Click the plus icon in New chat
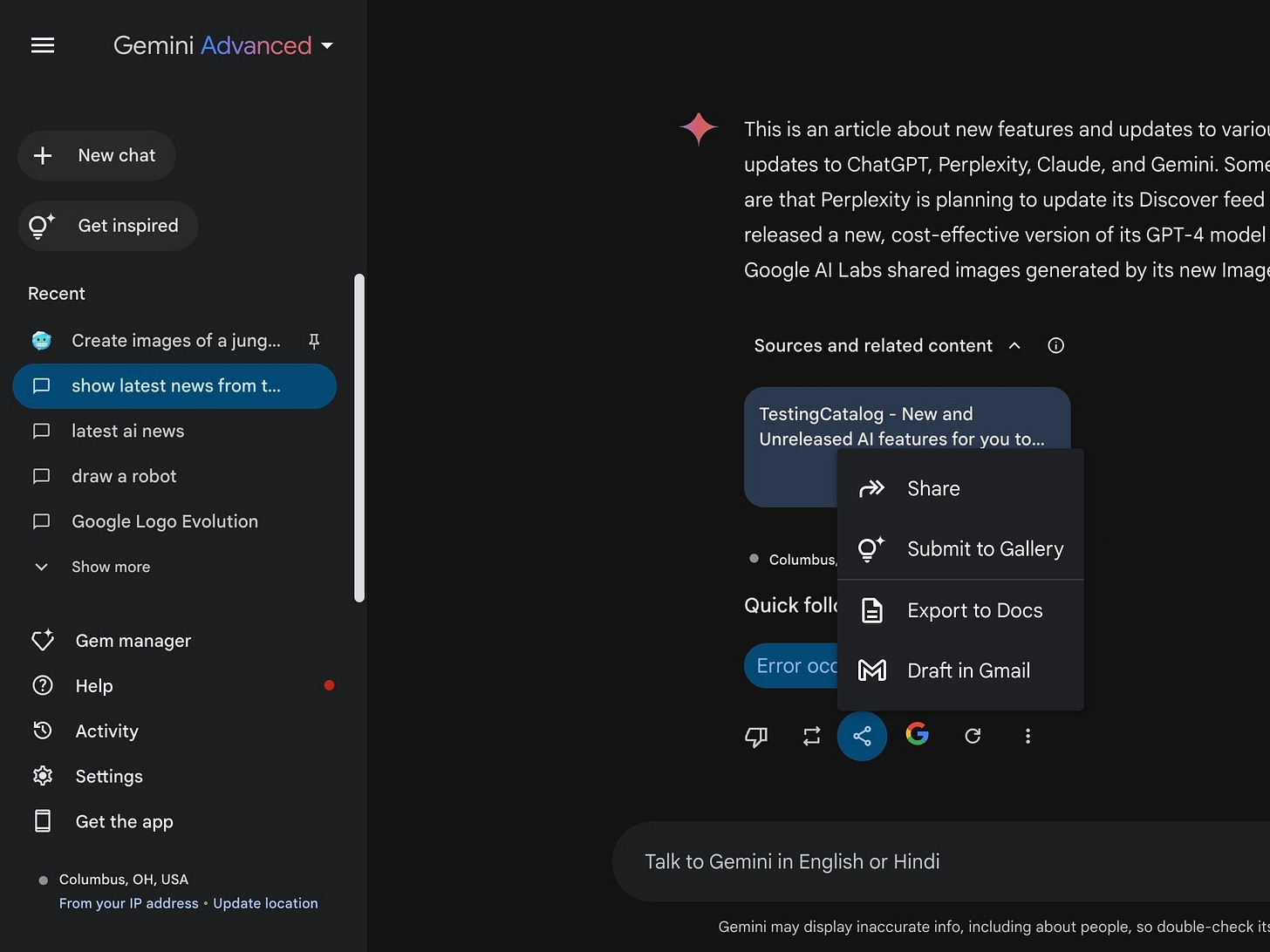The width and height of the screenshot is (1270, 952). point(43,156)
